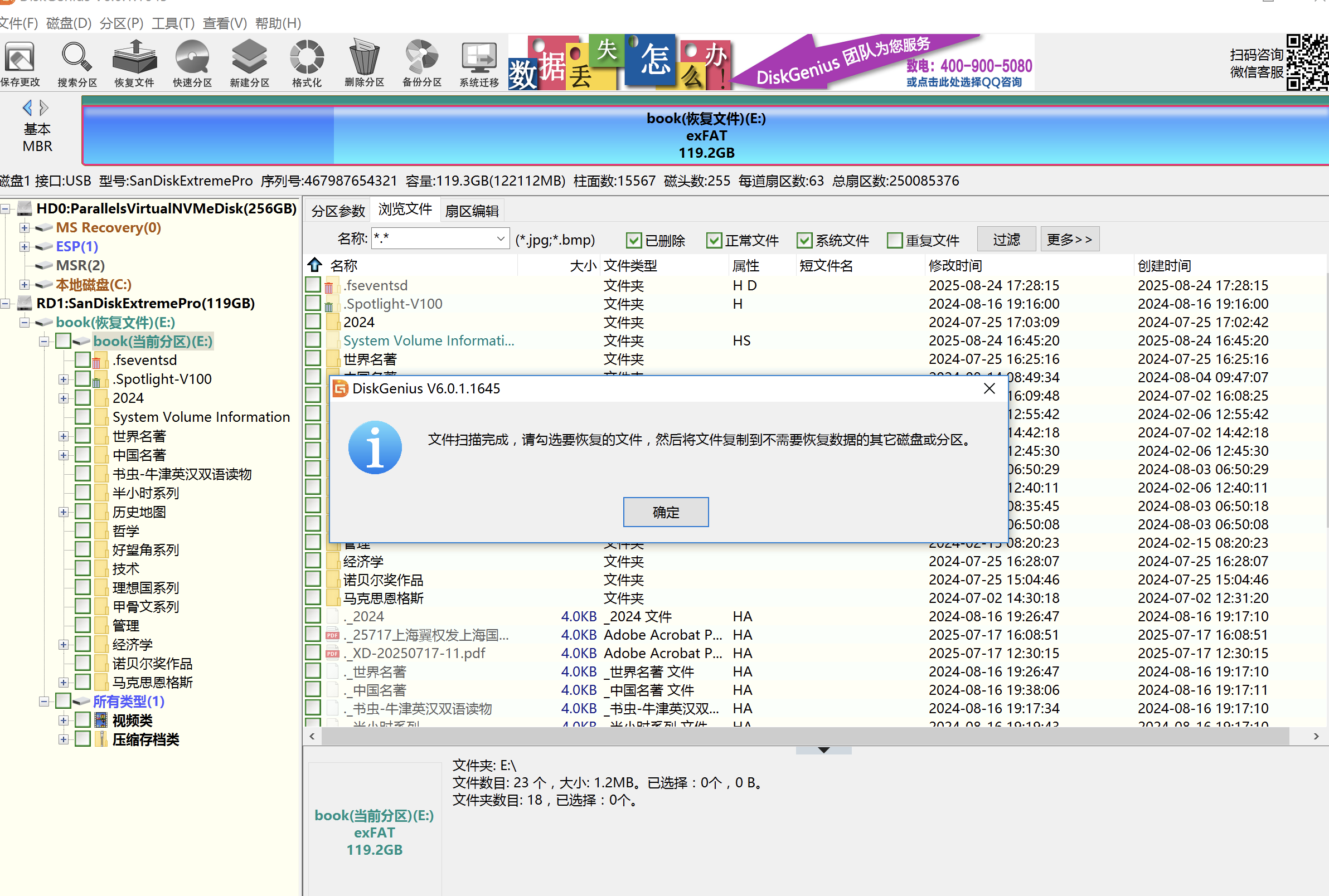1329x896 pixels.
Task: Expand the 历史地图 tree node
Action: click(64, 513)
